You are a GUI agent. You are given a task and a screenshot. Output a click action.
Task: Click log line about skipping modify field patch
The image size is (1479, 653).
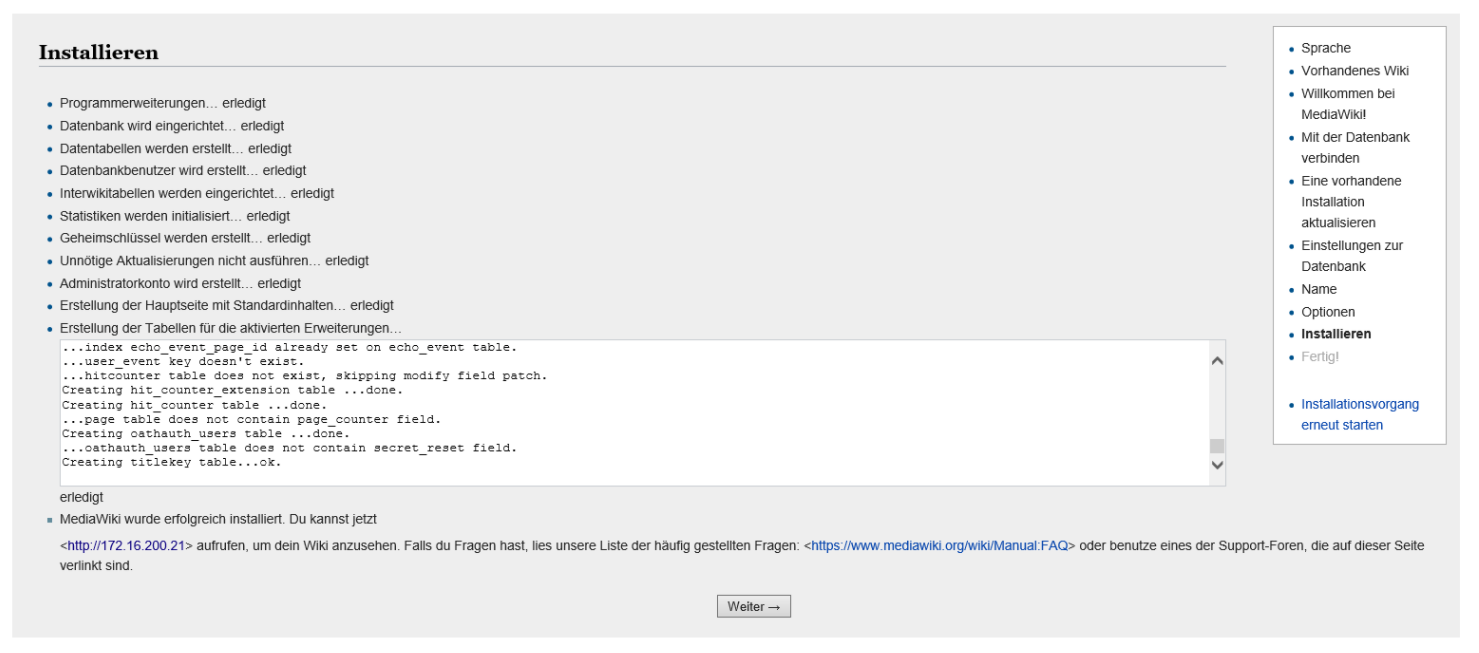point(304,376)
